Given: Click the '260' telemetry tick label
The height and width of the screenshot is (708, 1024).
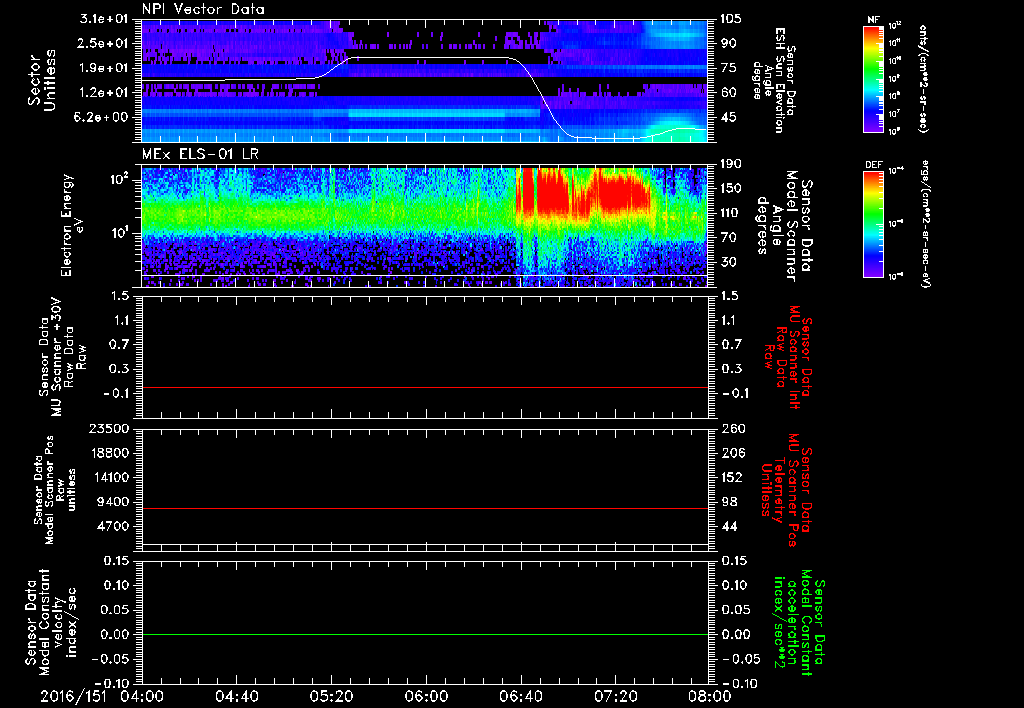Looking at the screenshot, I should 732,429.
